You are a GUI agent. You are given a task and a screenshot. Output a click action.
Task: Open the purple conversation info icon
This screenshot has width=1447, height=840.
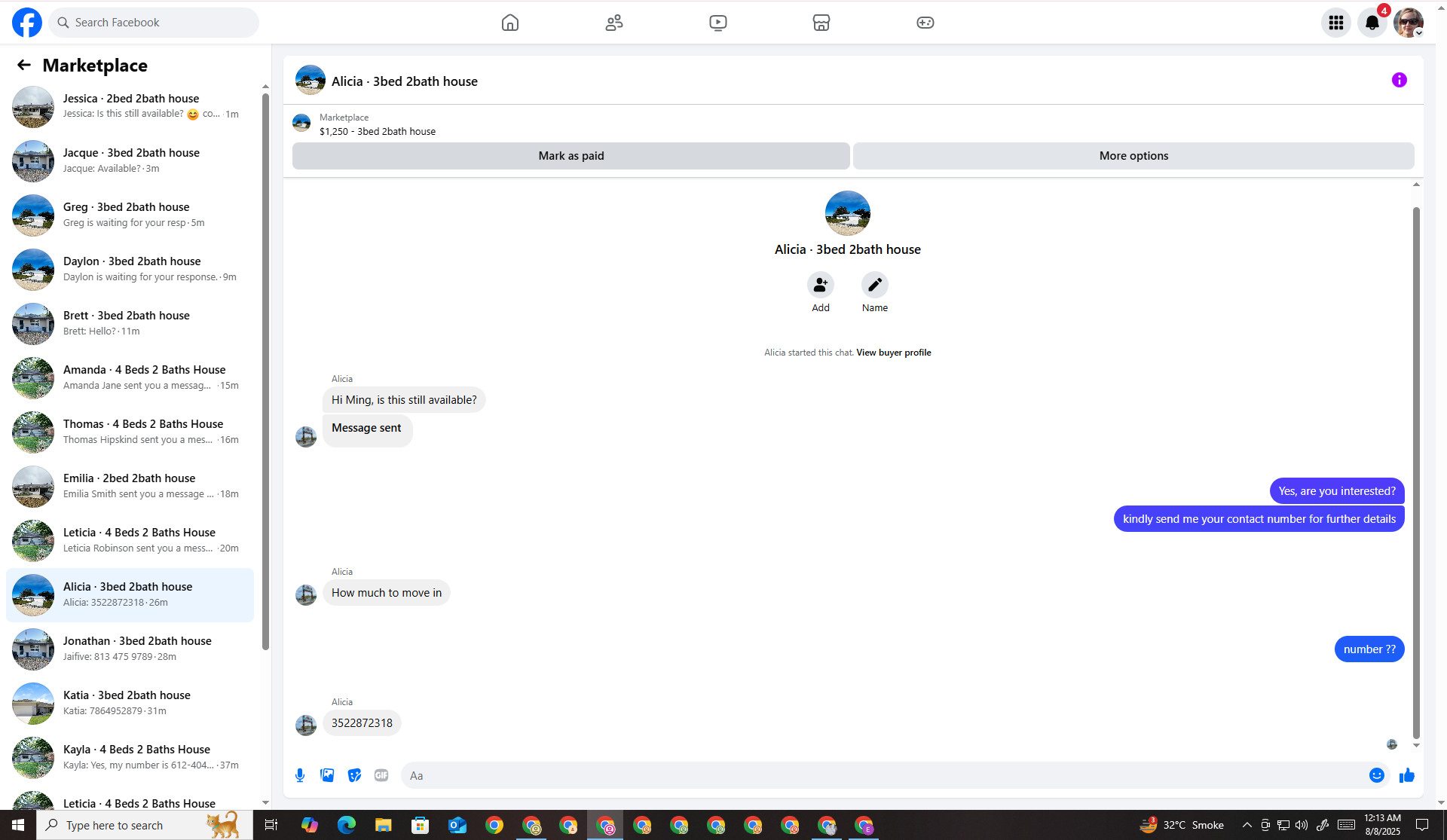tap(1399, 80)
